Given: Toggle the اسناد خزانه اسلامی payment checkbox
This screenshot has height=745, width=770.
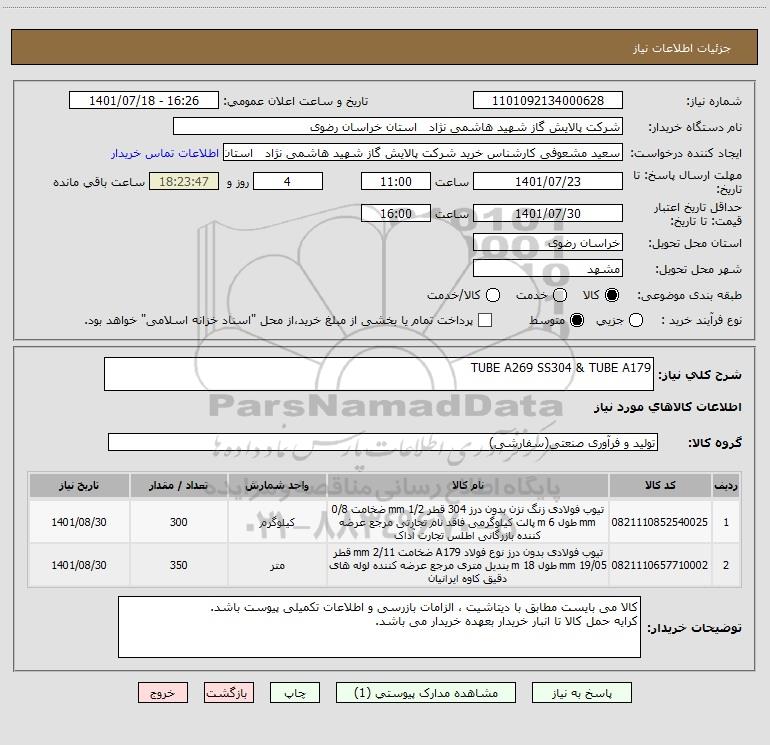Looking at the screenshot, I should point(485,320).
